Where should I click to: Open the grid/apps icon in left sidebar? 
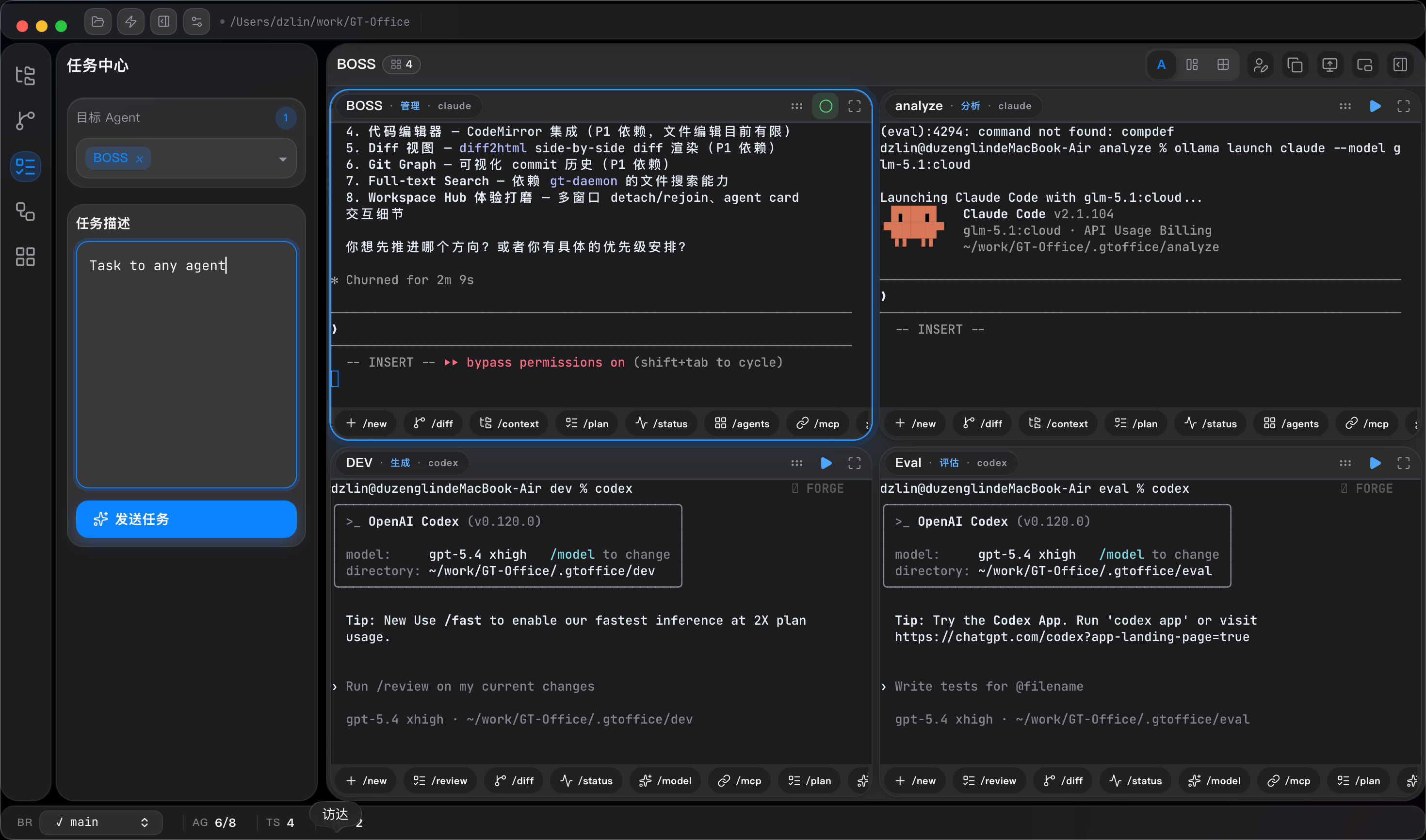click(x=26, y=257)
